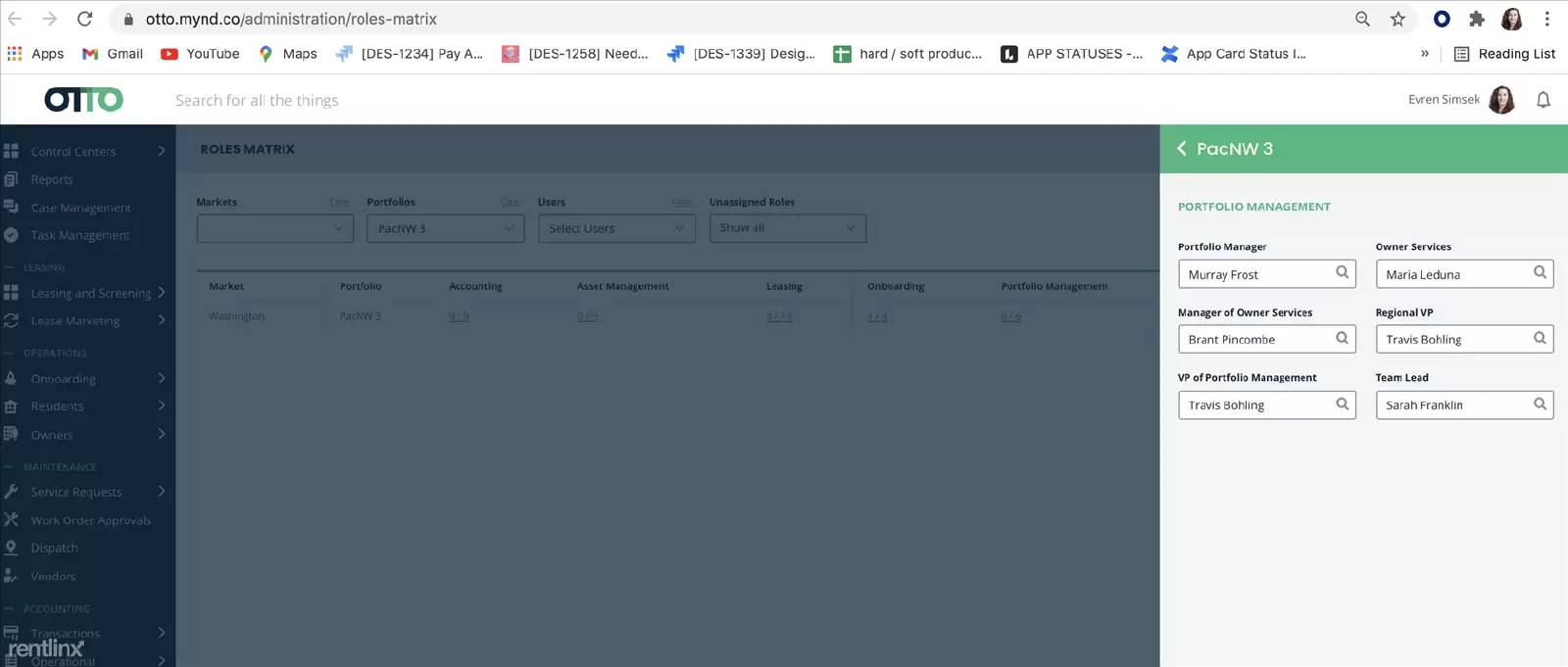This screenshot has height=667, width=1568.
Task: Click the back chevron beside PacNW 3
Action: pyautogui.click(x=1181, y=149)
